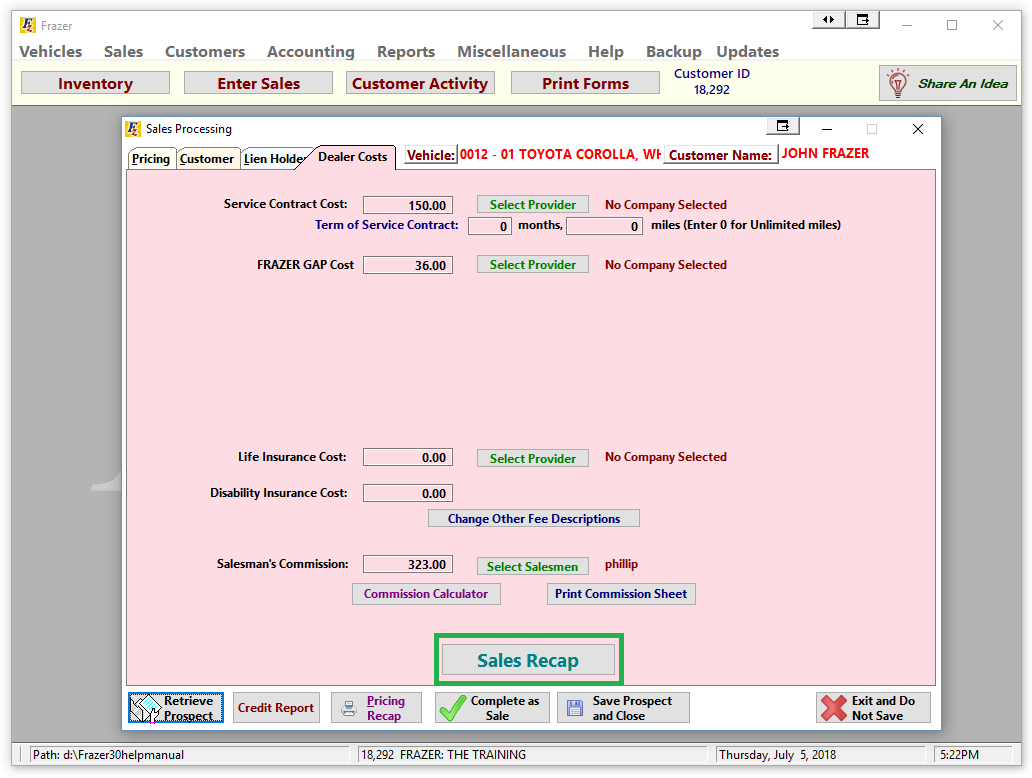Click the Sales Processing window logo icon

pyautogui.click(x=132, y=128)
